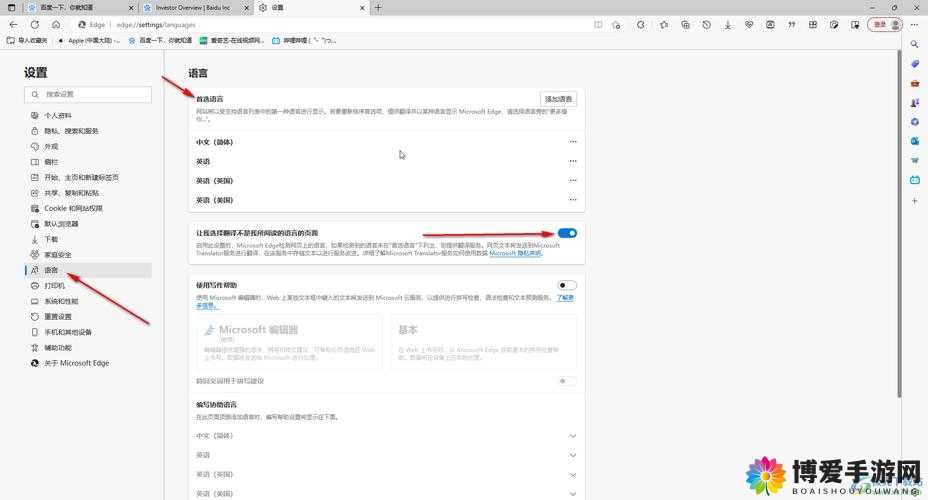Add a sidebar app with the plus icon
The height and width of the screenshot is (500, 928).
(x=914, y=201)
